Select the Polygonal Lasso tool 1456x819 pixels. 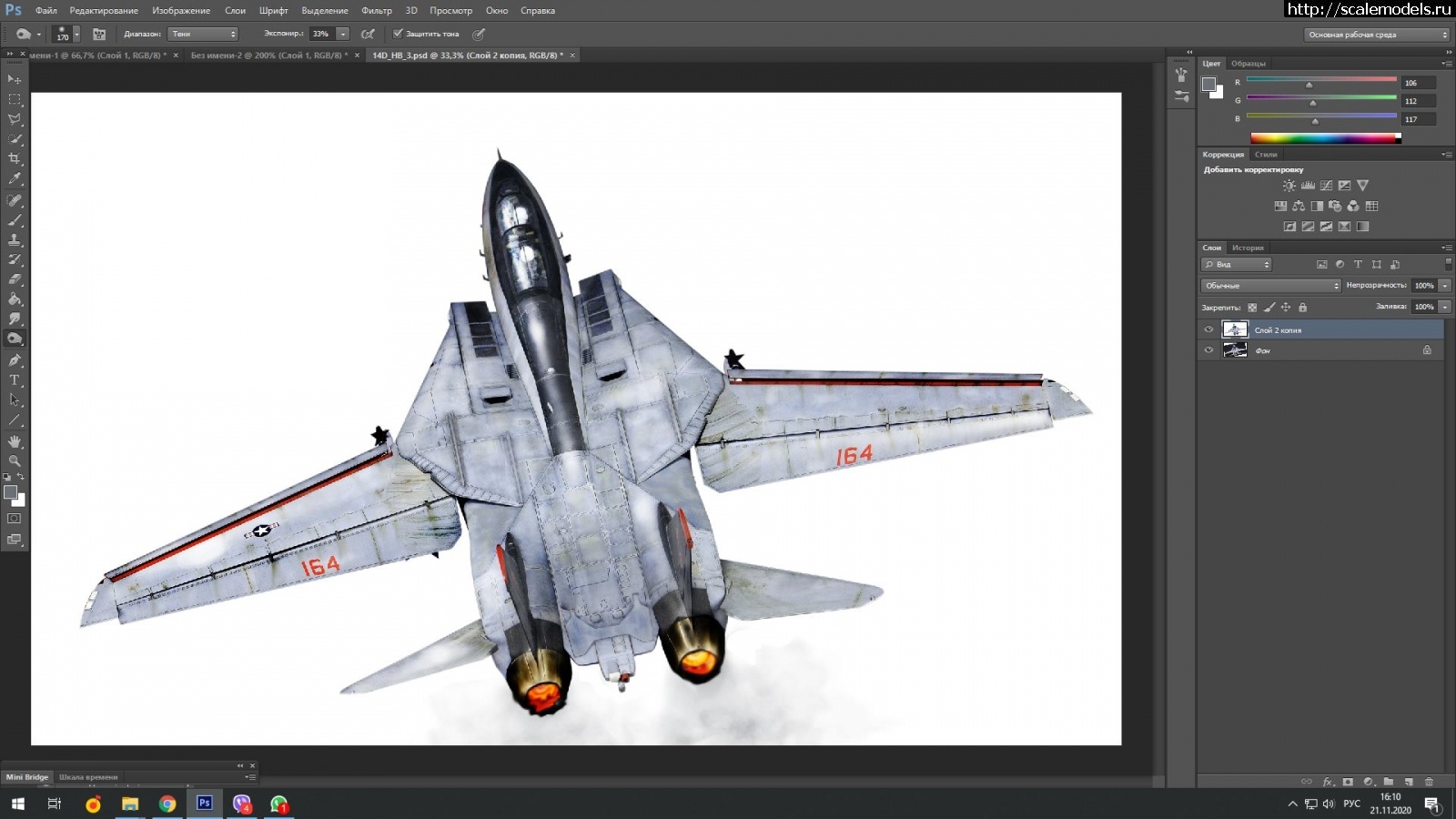pos(15,120)
